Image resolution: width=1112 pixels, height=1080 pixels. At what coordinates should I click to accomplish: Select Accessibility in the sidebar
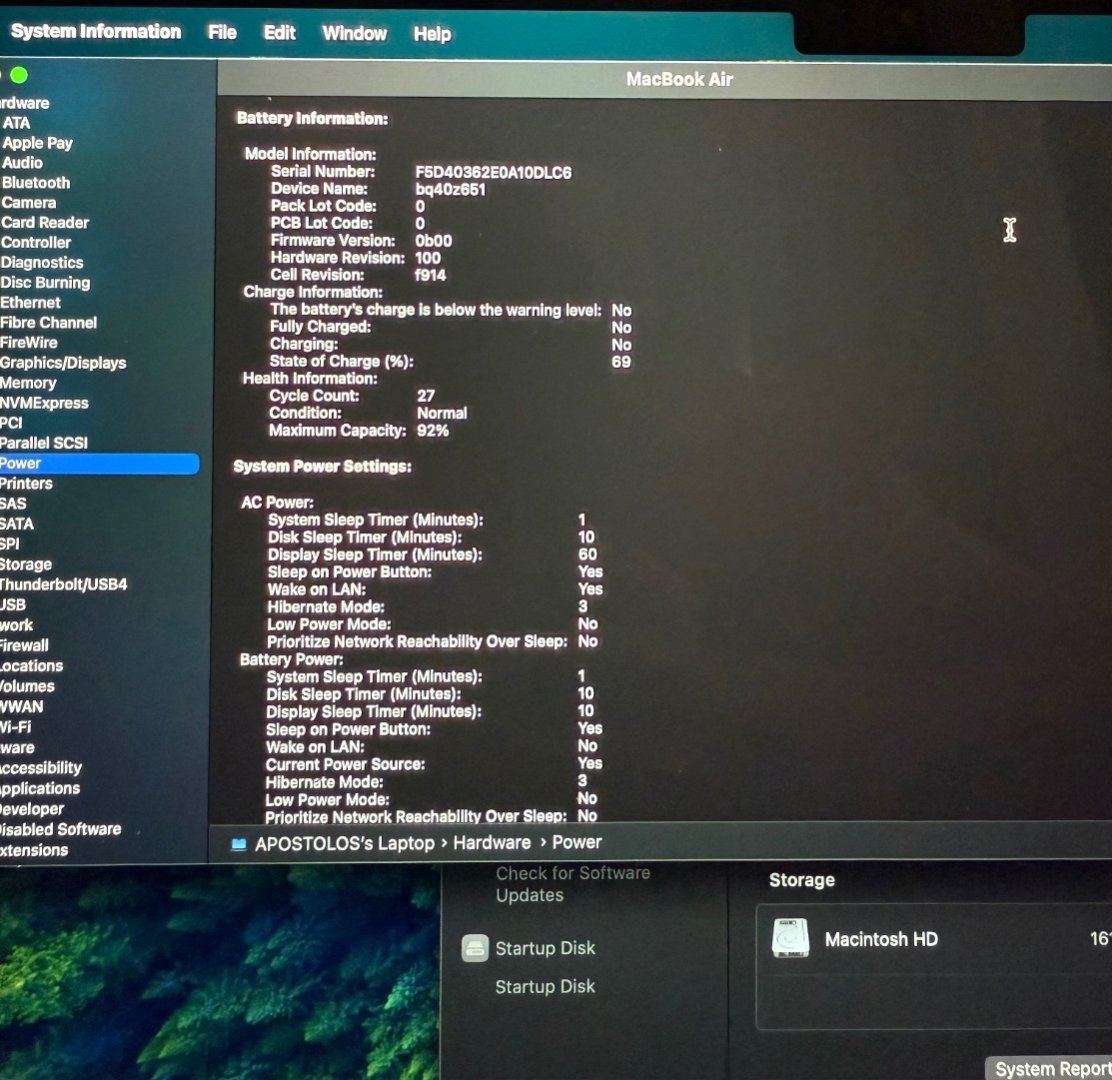click(x=41, y=768)
